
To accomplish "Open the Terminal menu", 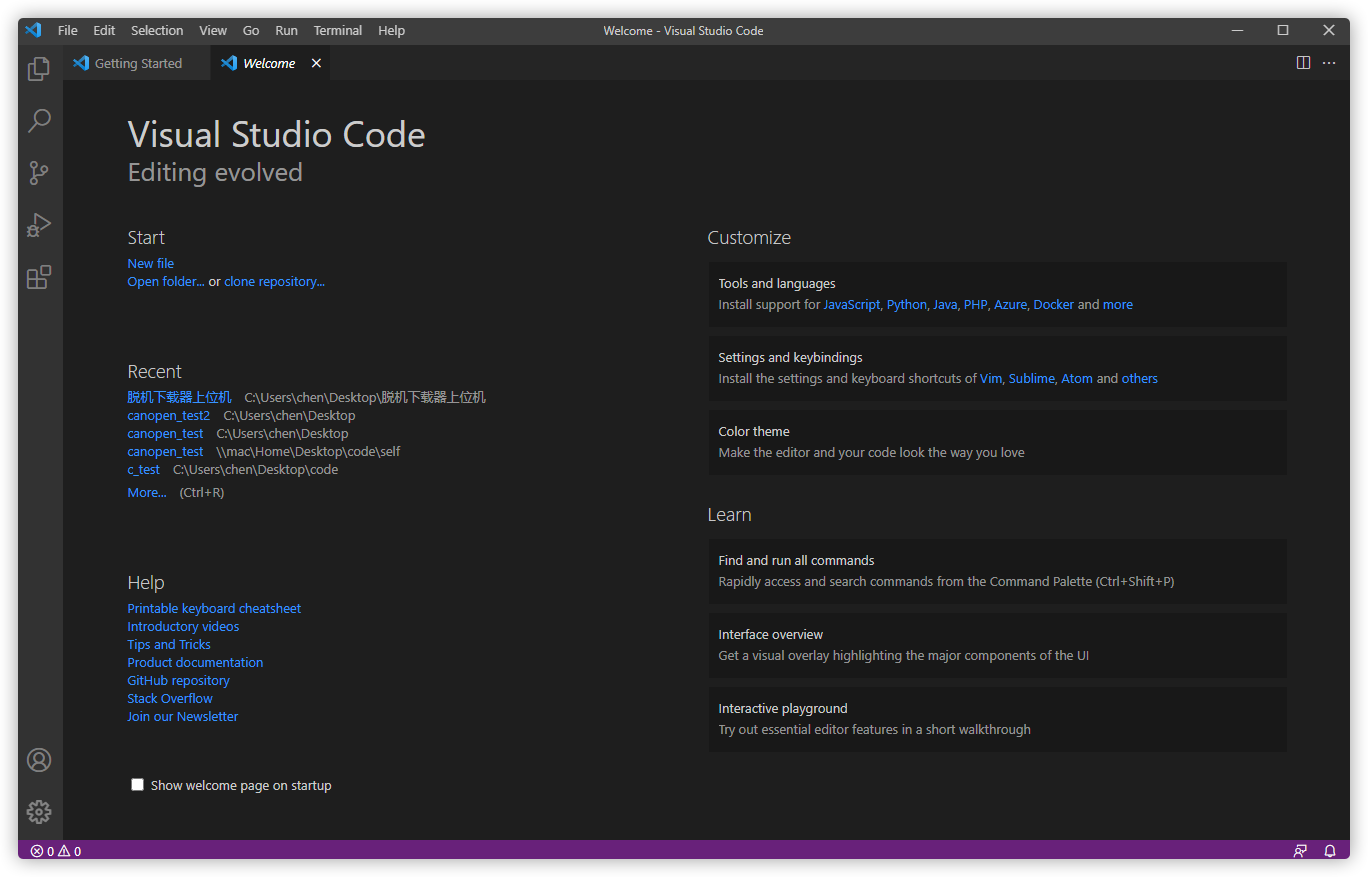I will [x=337, y=30].
